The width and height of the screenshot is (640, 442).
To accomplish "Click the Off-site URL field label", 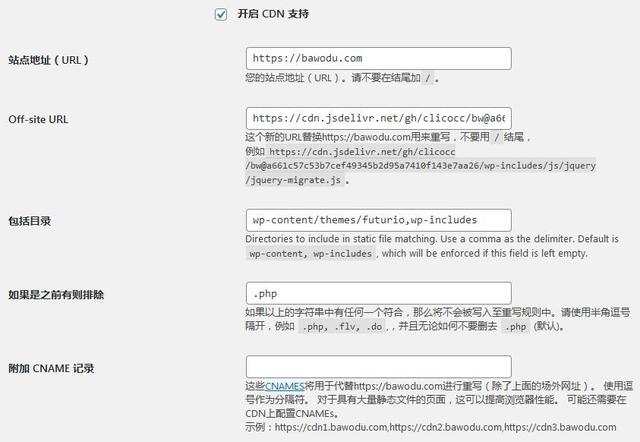I will pyautogui.click(x=38, y=118).
